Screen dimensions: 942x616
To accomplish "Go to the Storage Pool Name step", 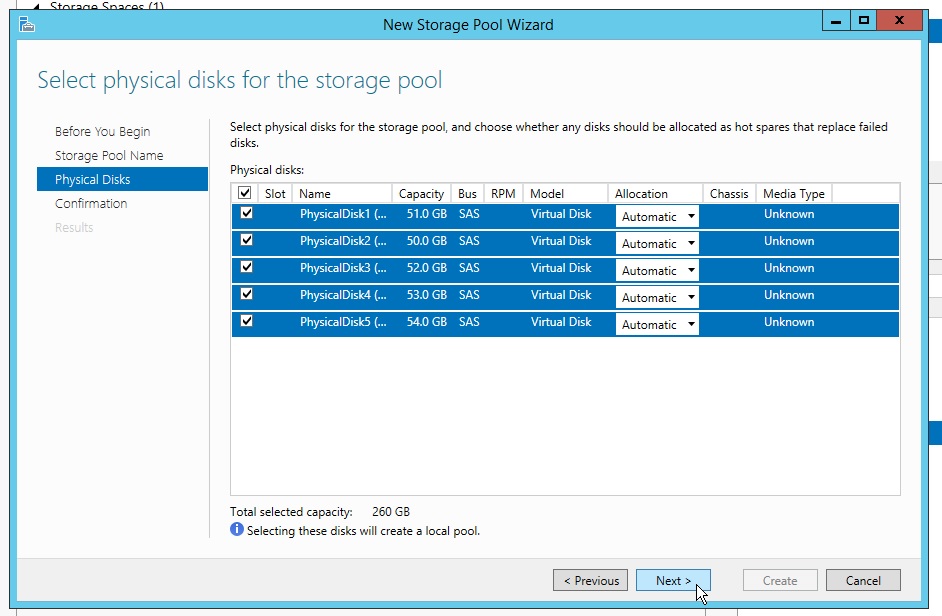I will [x=109, y=156].
